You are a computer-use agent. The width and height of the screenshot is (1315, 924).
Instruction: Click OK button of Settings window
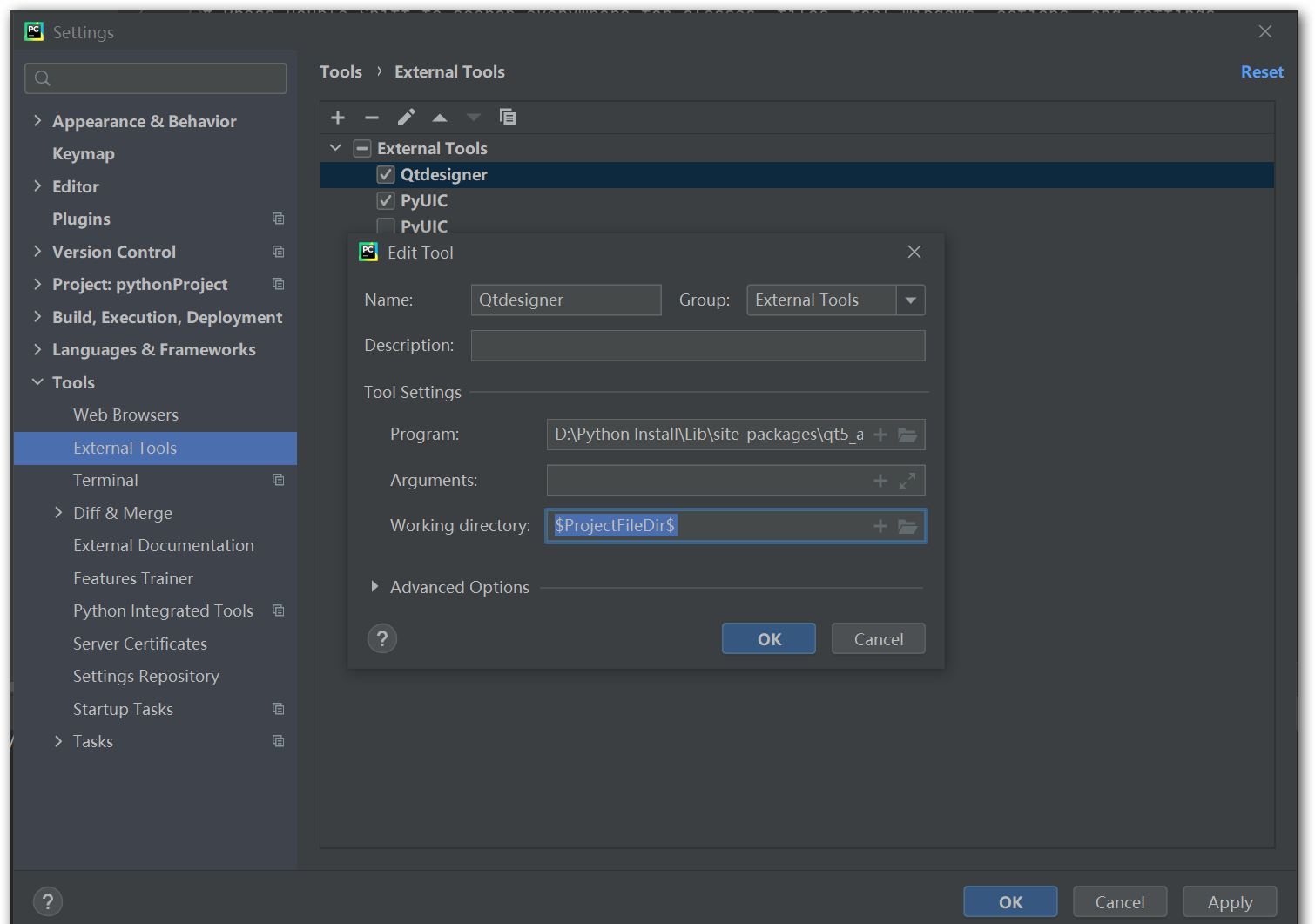pyautogui.click(x=1010, y=902)
